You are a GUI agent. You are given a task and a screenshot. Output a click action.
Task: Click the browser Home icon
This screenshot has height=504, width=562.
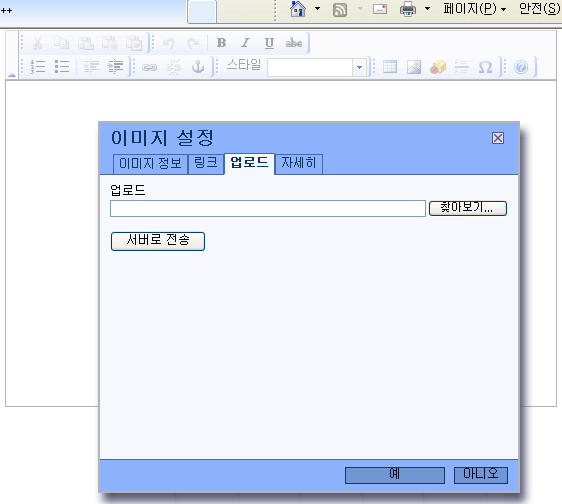tap(298, 9)
